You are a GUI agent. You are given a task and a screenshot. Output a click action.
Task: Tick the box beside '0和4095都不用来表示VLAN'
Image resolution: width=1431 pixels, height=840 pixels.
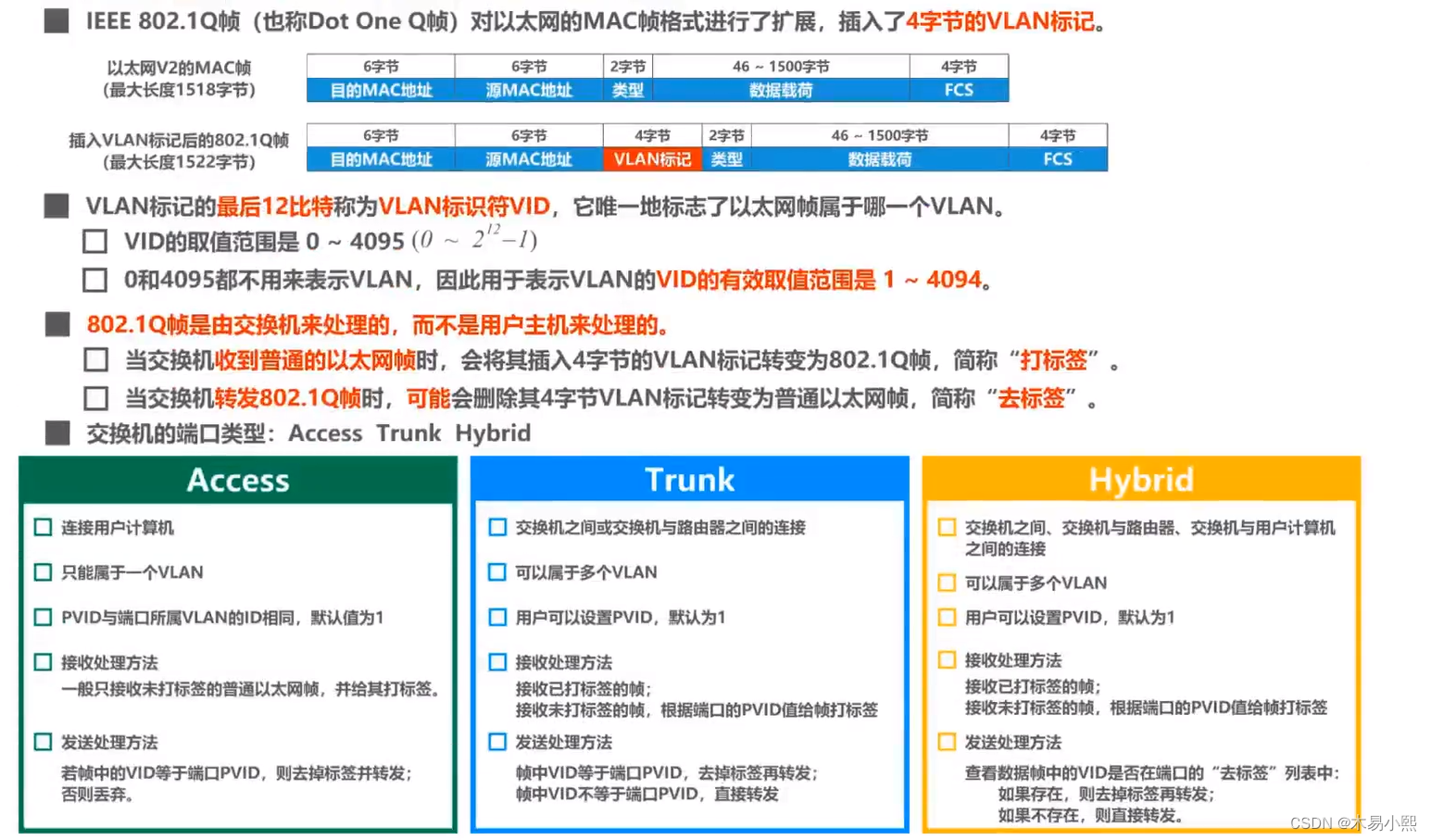point(94,280)
